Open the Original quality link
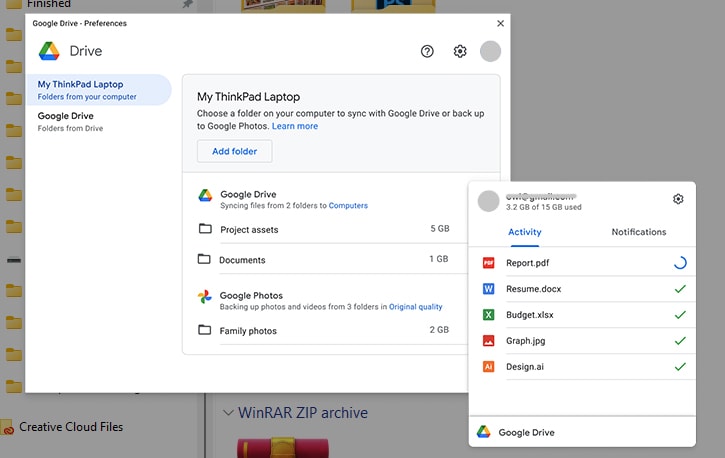This screenshot has width=725, height=458. click(415, 307)
